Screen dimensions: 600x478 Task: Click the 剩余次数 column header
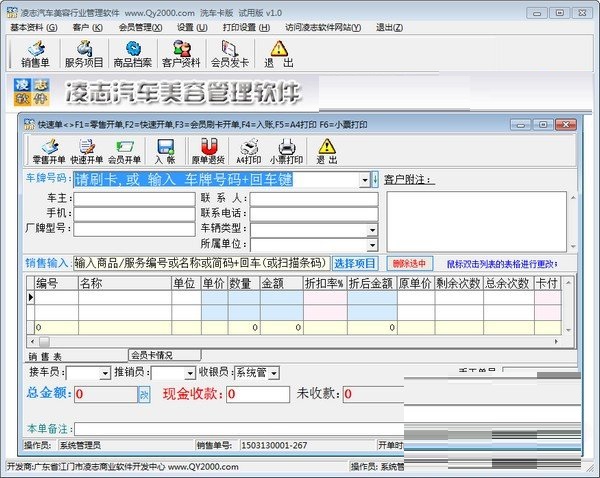tap(459, 283)
